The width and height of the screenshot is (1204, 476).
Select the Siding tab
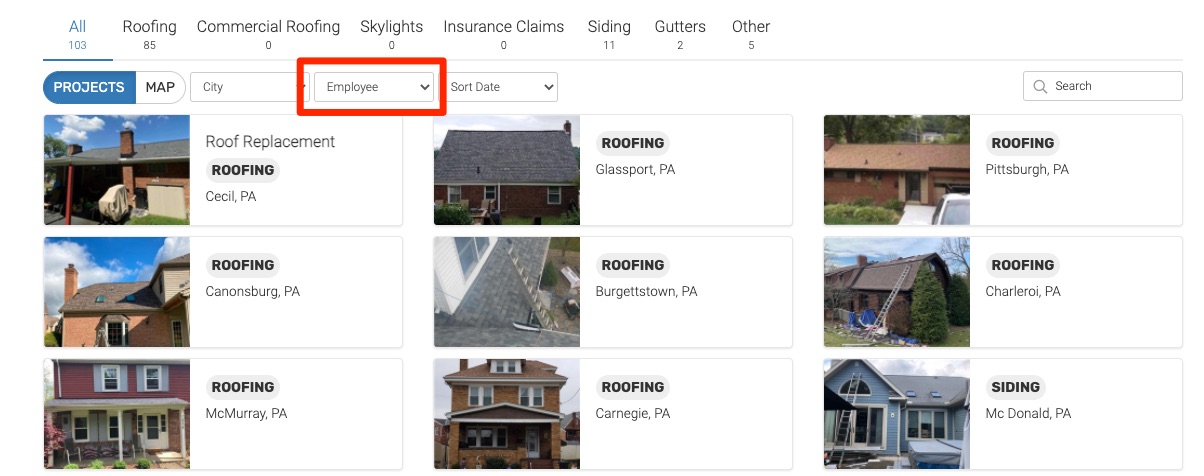click(609, 27)
